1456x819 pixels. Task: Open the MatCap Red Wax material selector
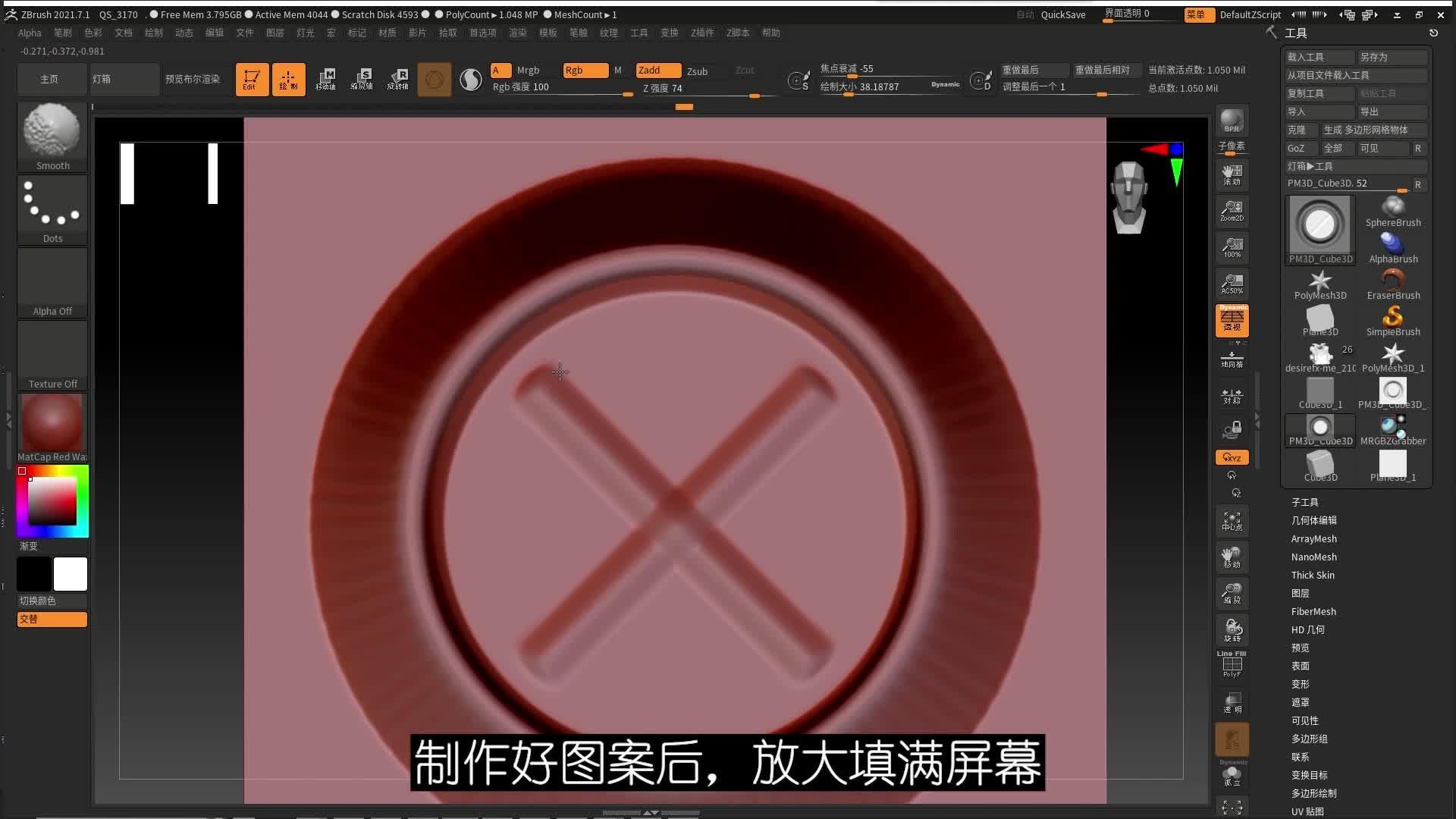[52, 428]
